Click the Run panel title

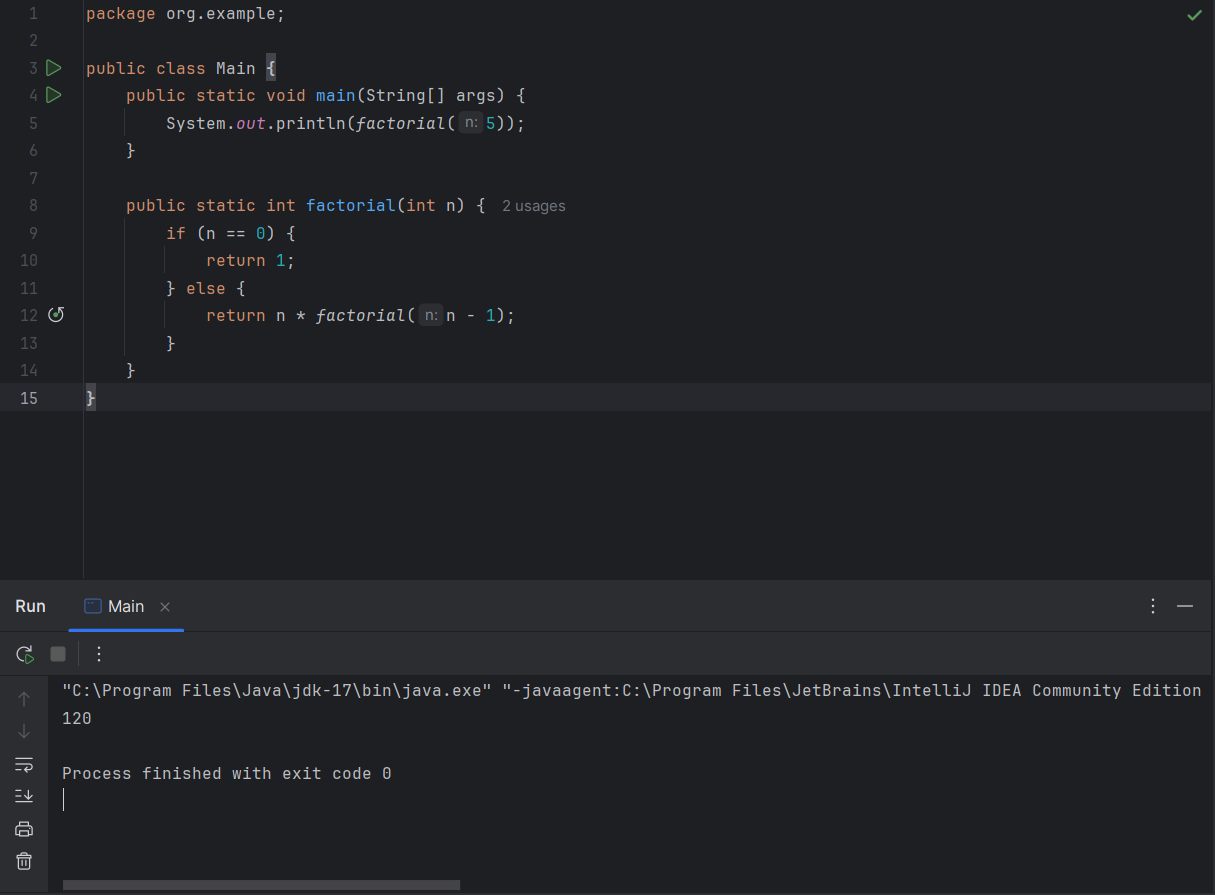click(x=30, y=606)
